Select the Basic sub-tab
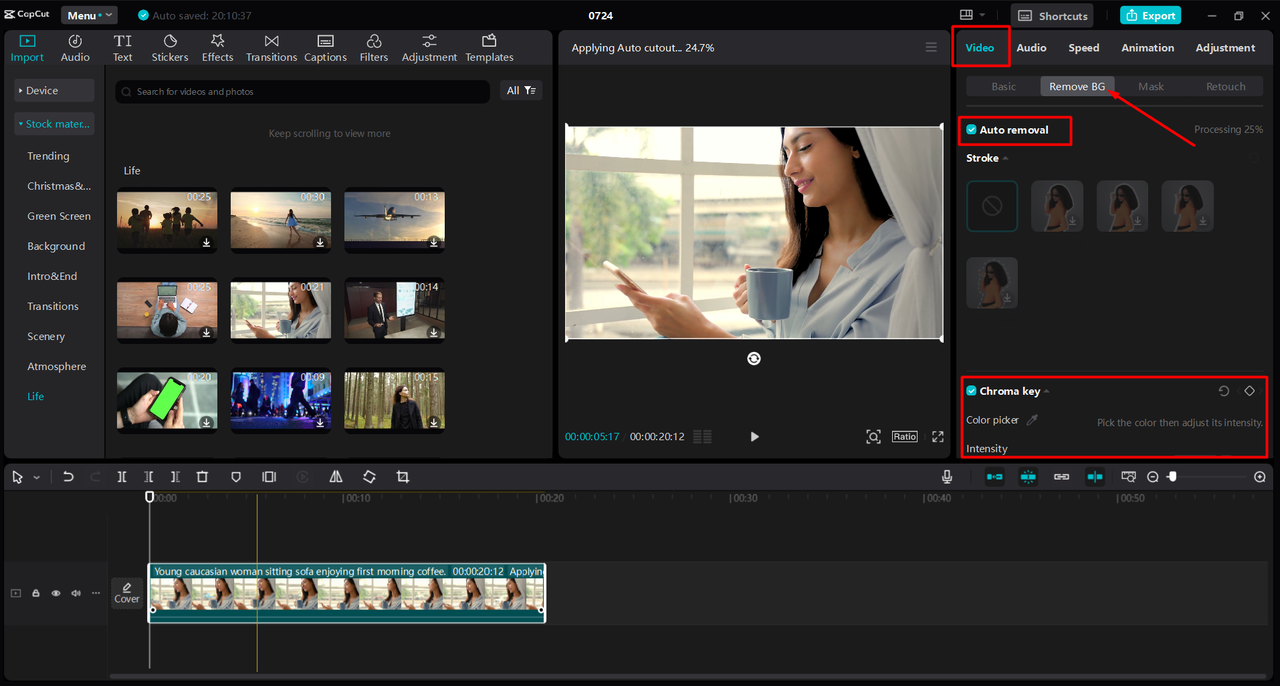The width and height of the screenshot is (1280, 686). 1003,86
